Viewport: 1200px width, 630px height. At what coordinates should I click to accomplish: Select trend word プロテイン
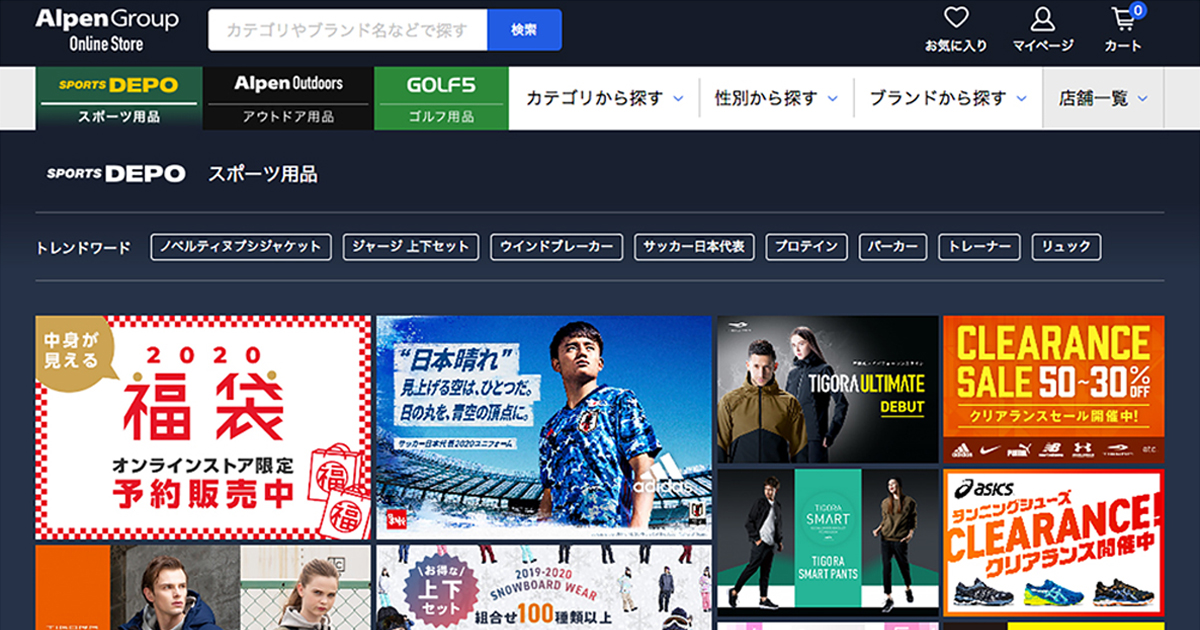point(808,247)
